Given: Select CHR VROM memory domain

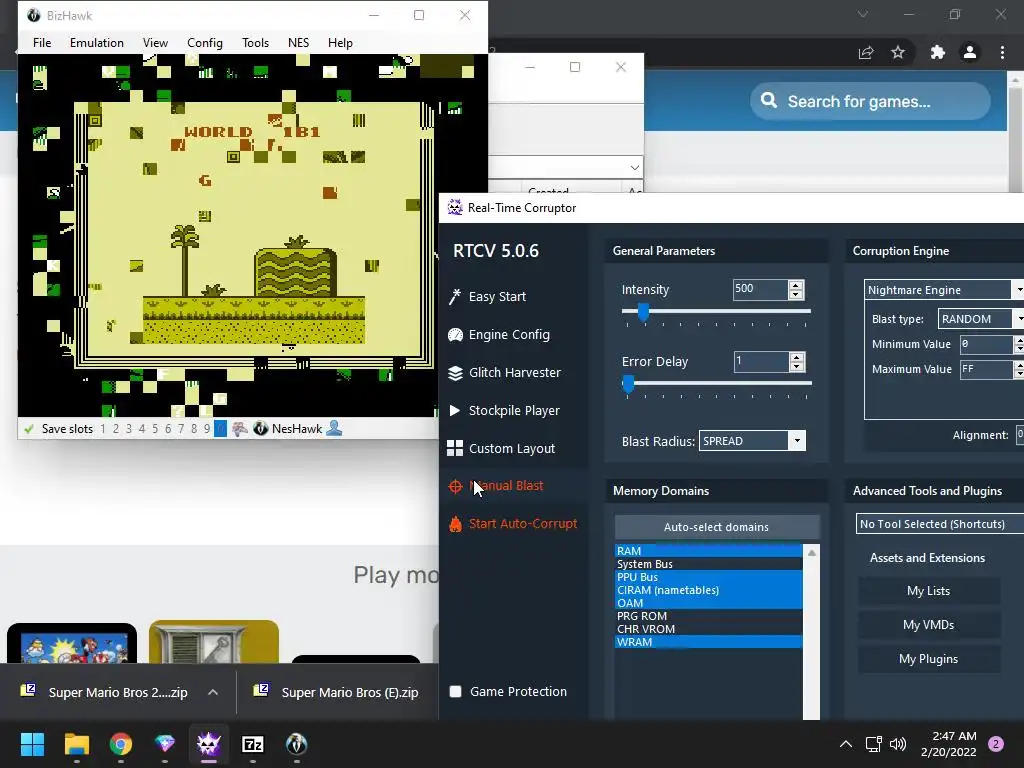Looking at the screenshot, I should pos(709,629).
